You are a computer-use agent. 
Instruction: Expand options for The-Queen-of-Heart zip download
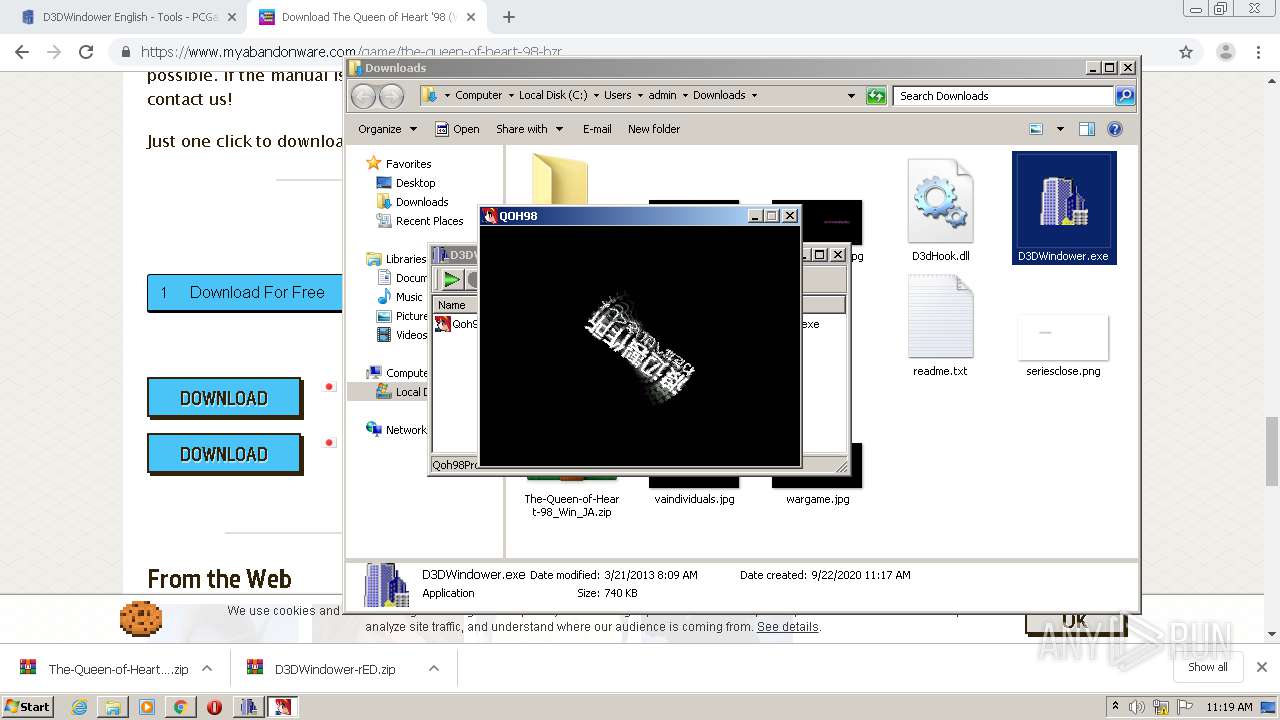click(207, 669)
